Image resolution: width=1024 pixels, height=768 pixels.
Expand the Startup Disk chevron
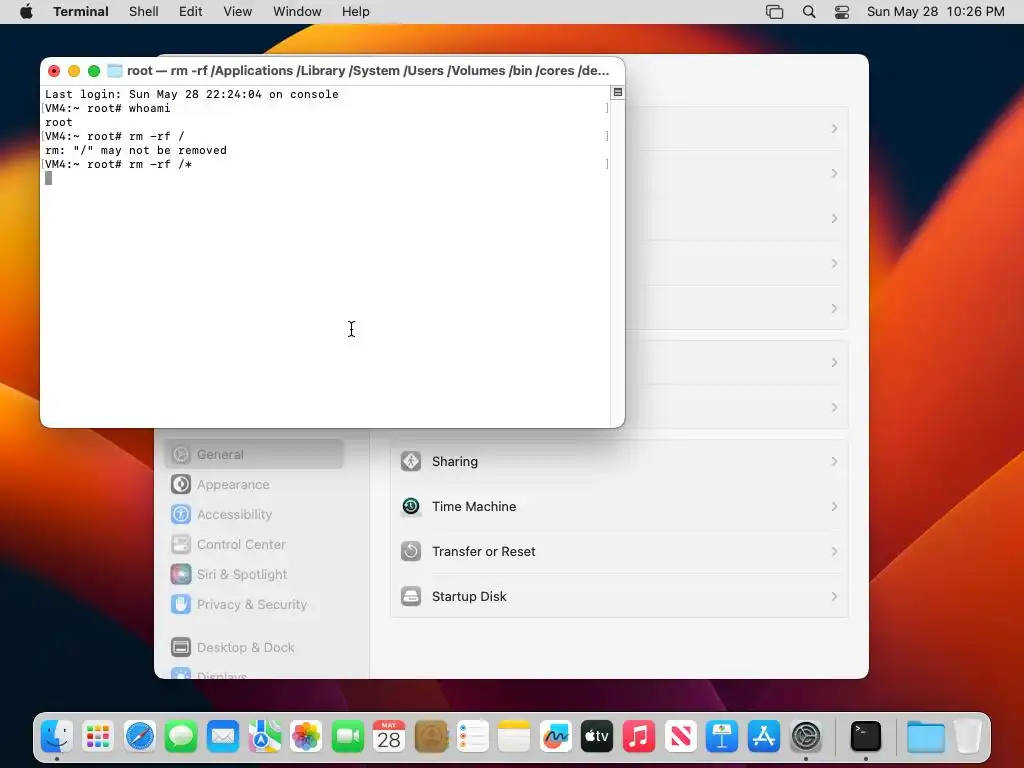tap(834, 597)
